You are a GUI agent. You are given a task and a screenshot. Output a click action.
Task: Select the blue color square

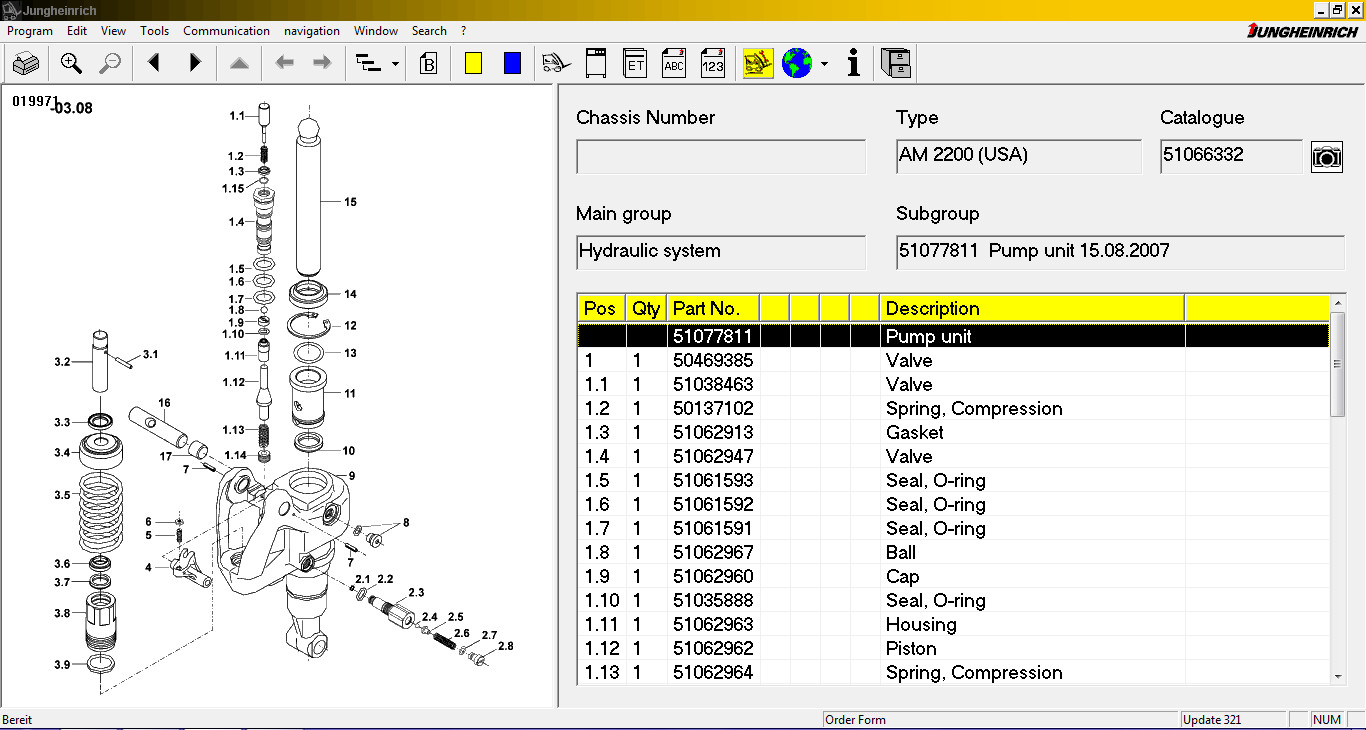[512, 64]
